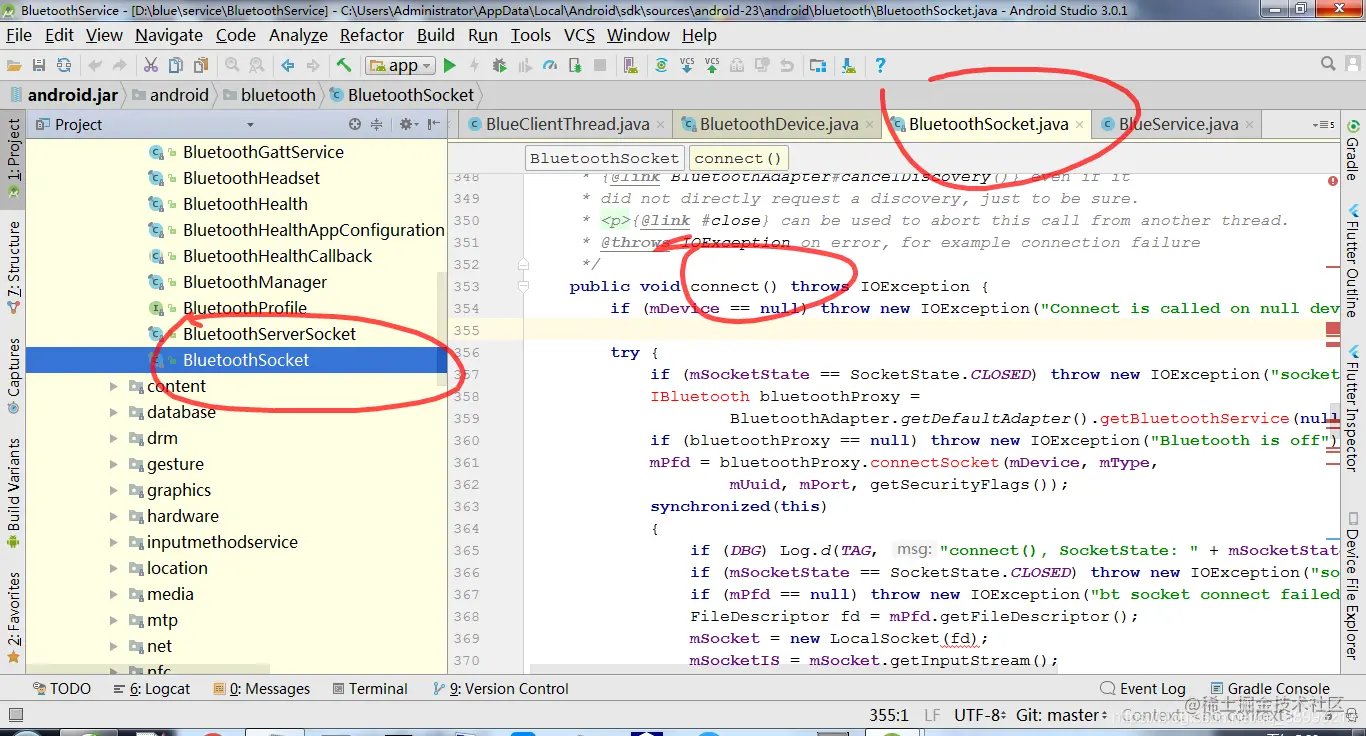The width and height of the screenshot is (1366, 736).
Task: Click the Open file toolbar icon
Action: pos(14,65)
